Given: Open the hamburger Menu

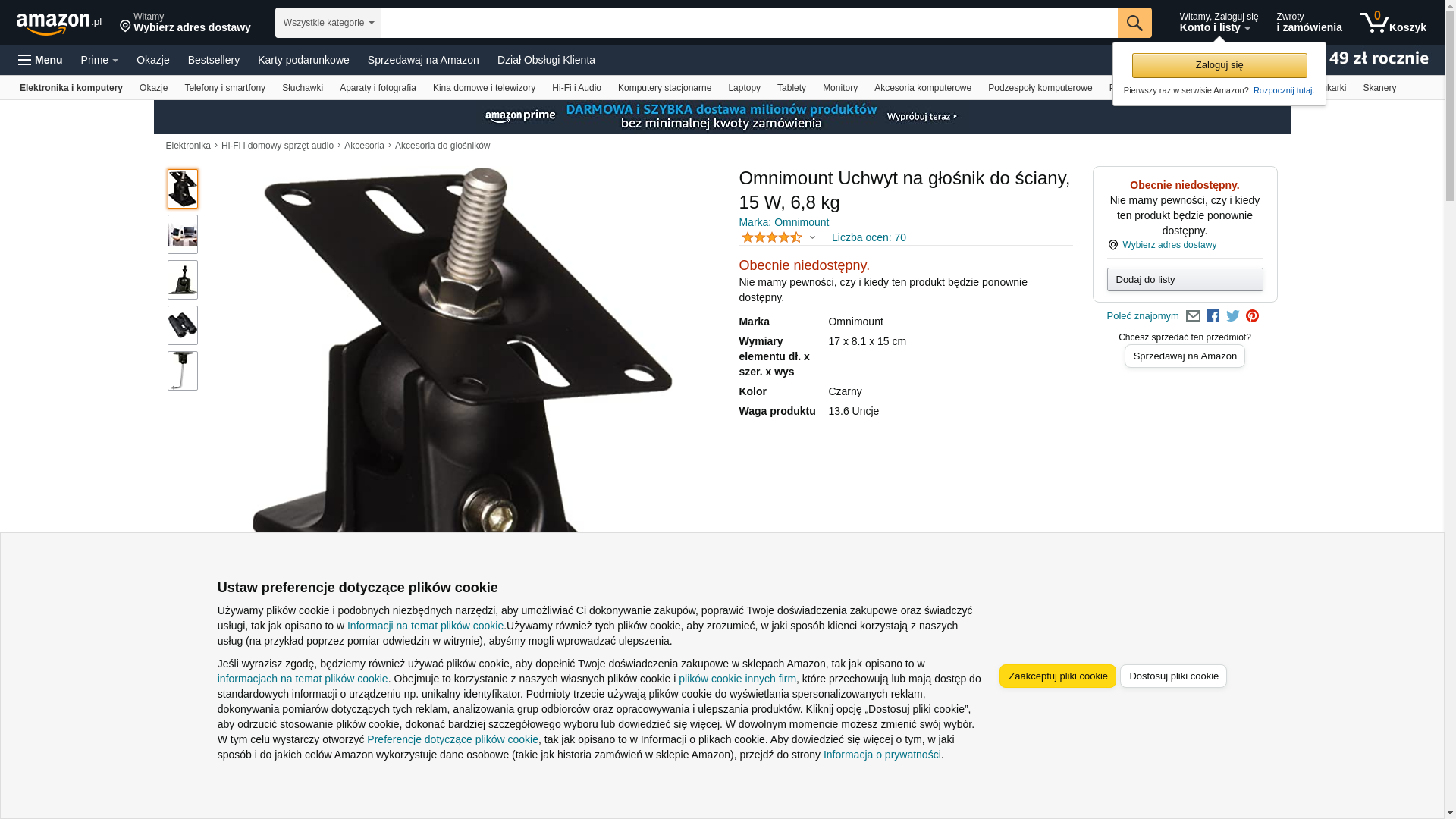Looking at the screenshot, I should coord(40,60).
